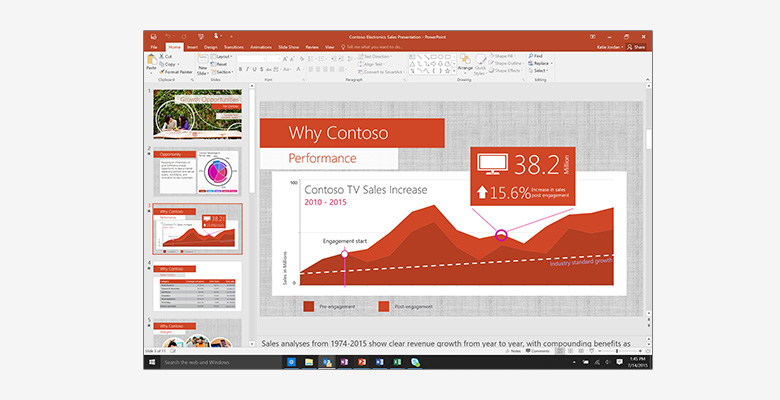Switch to Slide Sorter view
The height and width of the screenshot is (400, 780).
570,351
